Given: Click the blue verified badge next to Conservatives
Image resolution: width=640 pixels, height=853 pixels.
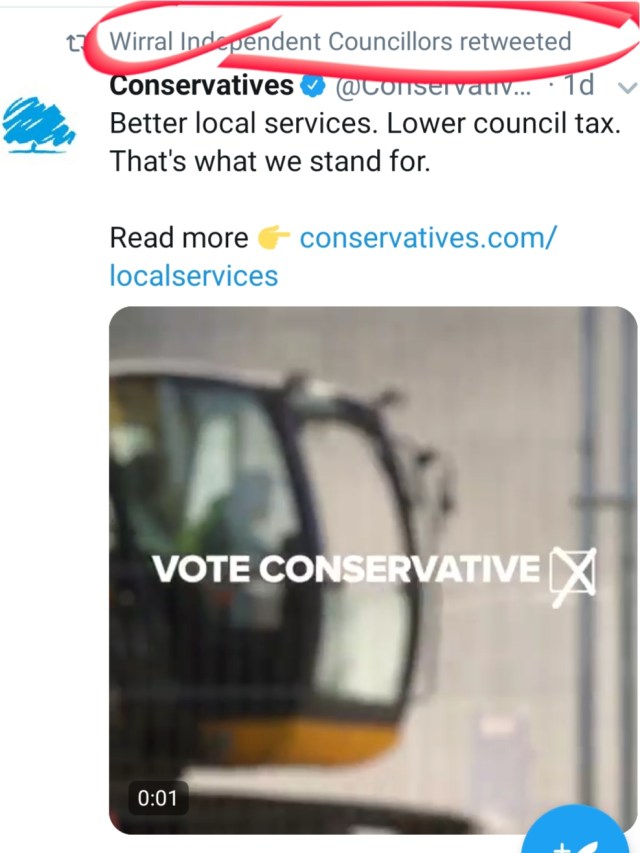Looking at the screenshot, I should 313,86.
